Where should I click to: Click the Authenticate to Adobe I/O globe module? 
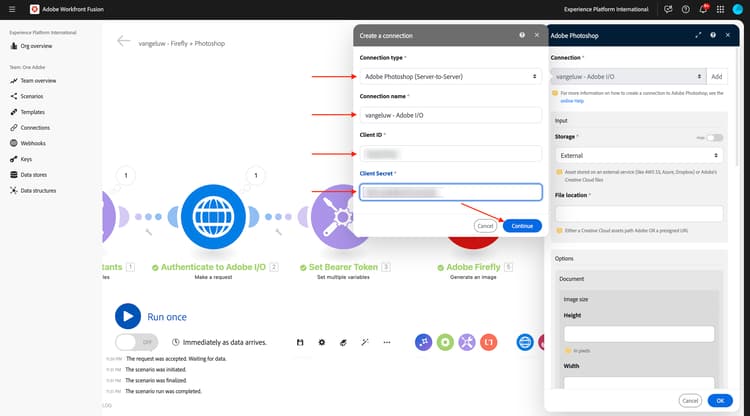213,217
